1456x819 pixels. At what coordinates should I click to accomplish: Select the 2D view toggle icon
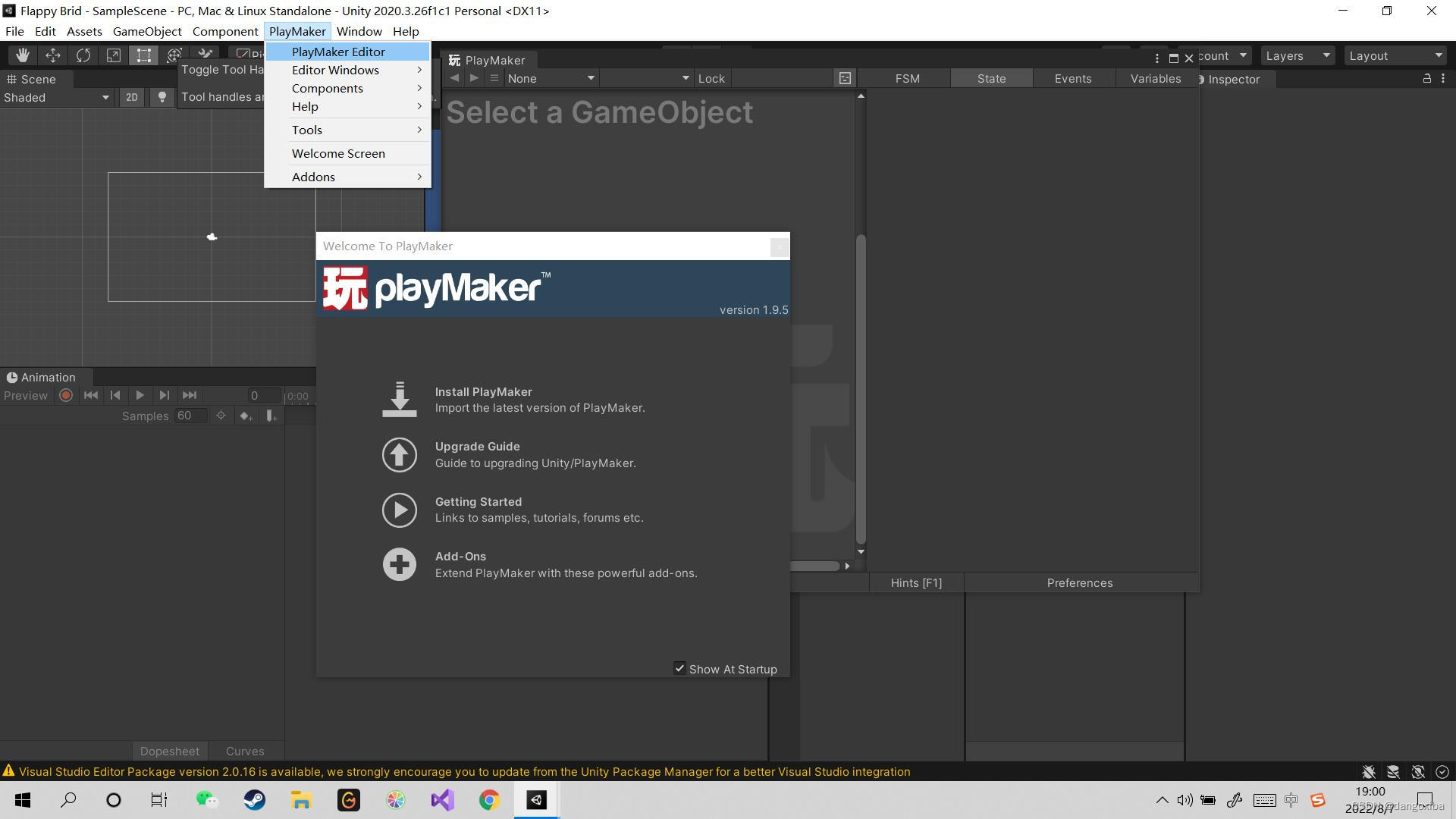click(131, 97)
